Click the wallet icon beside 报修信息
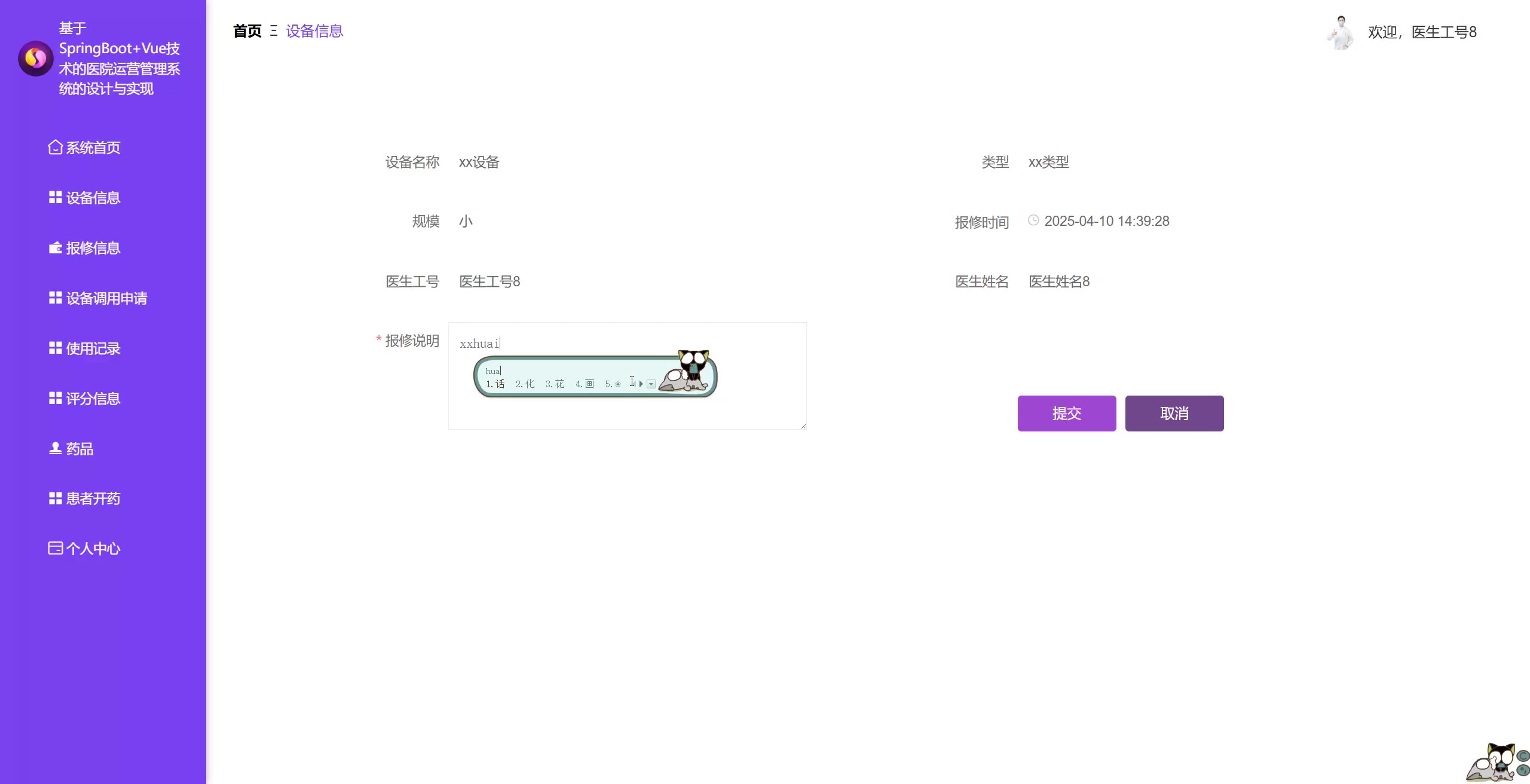 click(55, 247)
